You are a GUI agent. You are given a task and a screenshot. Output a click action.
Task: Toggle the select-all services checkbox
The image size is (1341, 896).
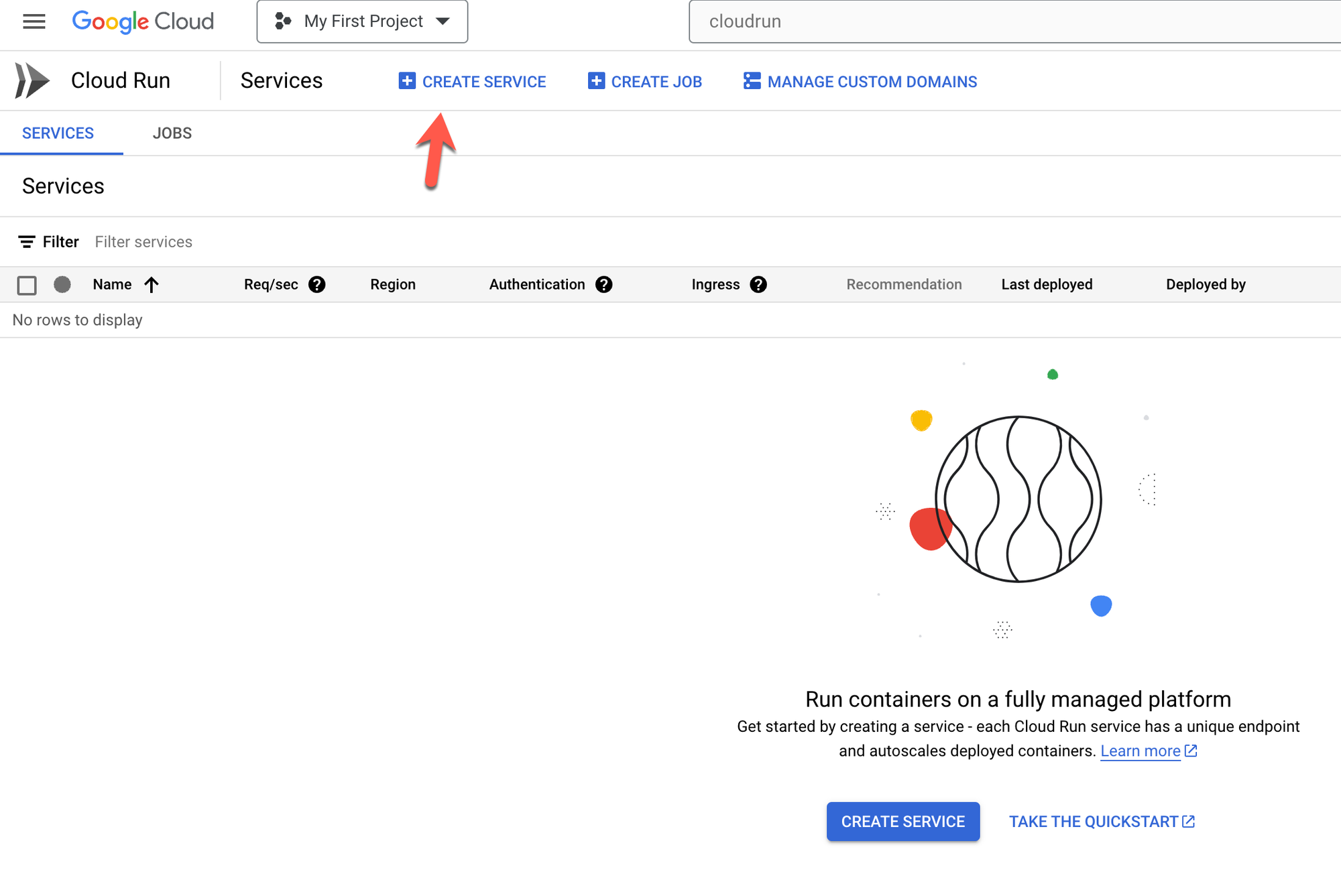(x=27, y=285)
